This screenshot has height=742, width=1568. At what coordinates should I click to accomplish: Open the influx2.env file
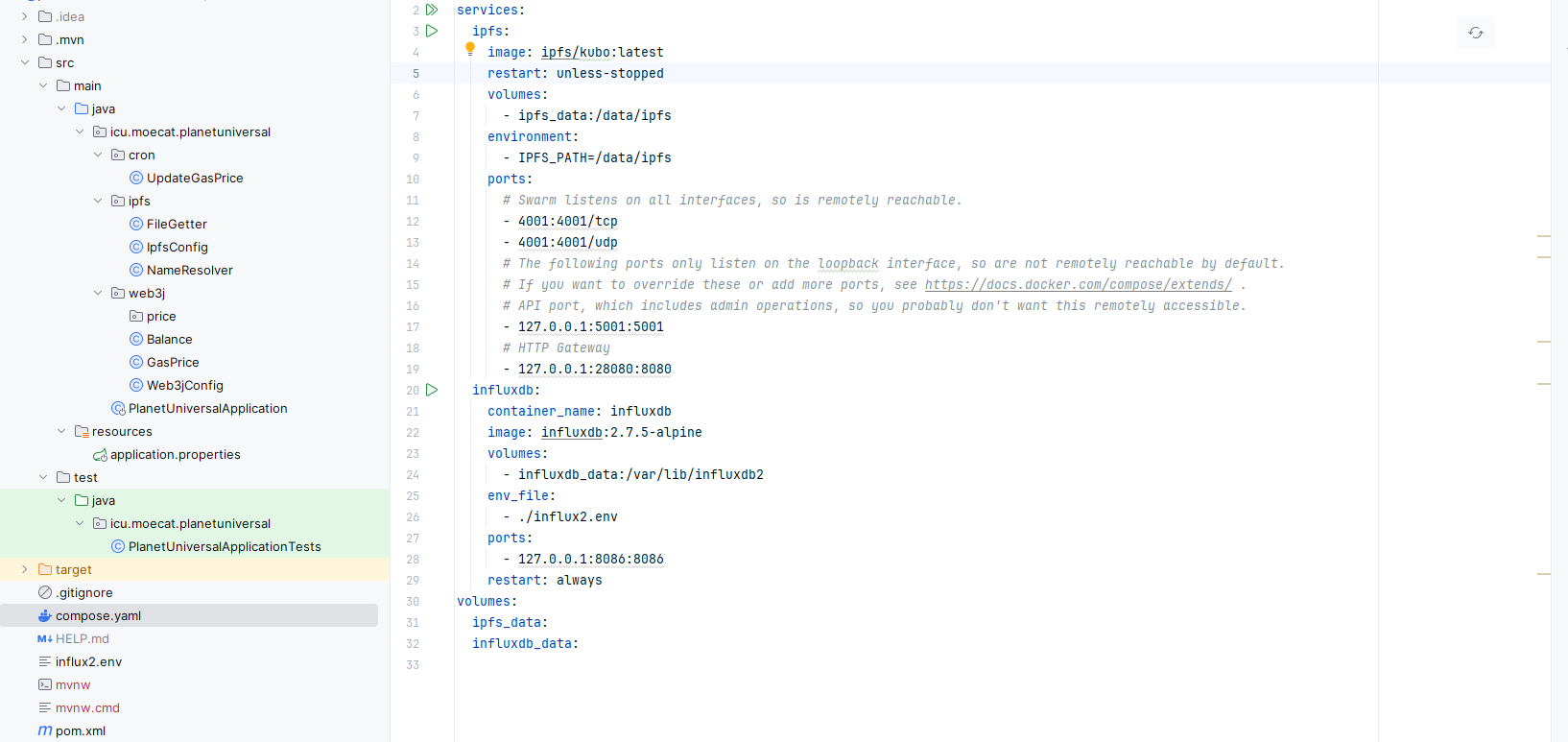click(88, 661)
